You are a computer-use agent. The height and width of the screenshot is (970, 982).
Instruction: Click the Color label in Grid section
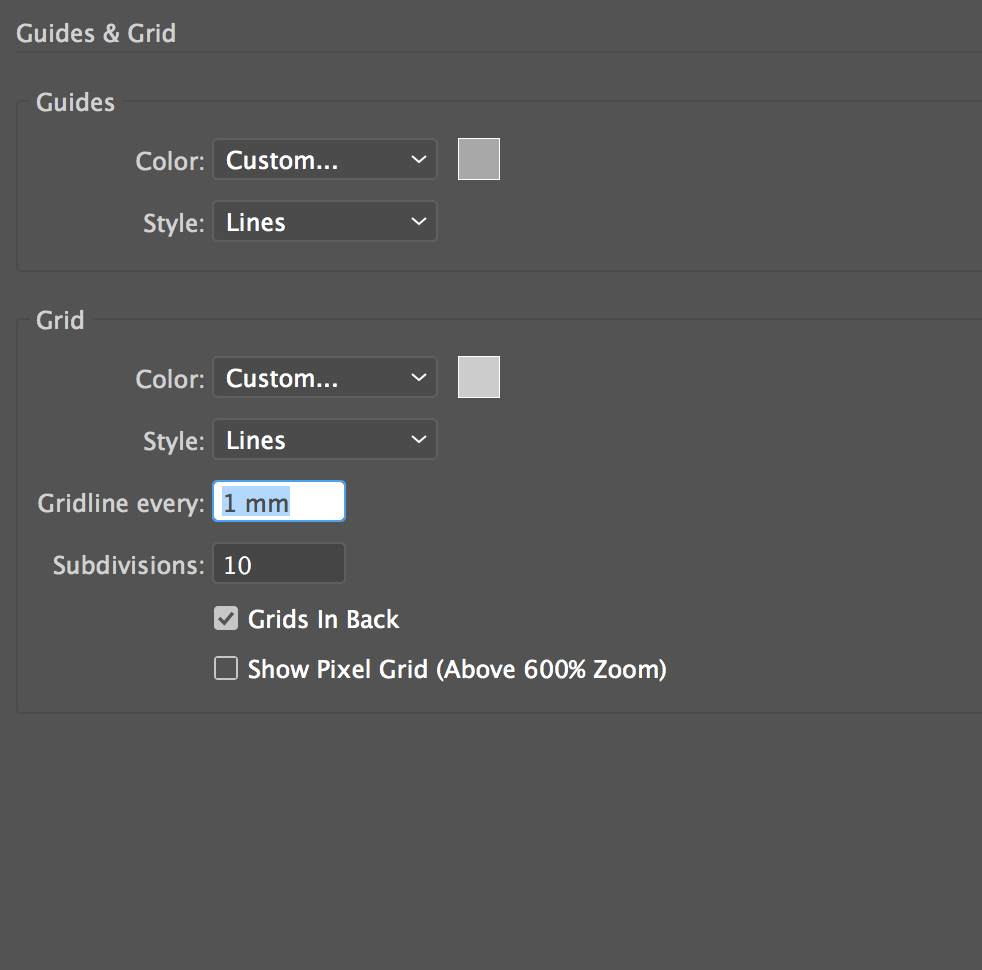(x=170, y=379)
